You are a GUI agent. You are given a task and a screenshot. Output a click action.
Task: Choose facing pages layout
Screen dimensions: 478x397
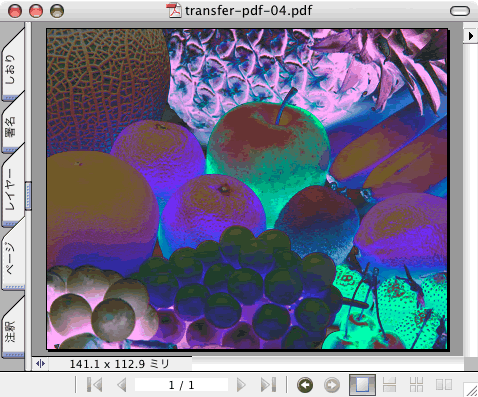click(x=444, y=385)
